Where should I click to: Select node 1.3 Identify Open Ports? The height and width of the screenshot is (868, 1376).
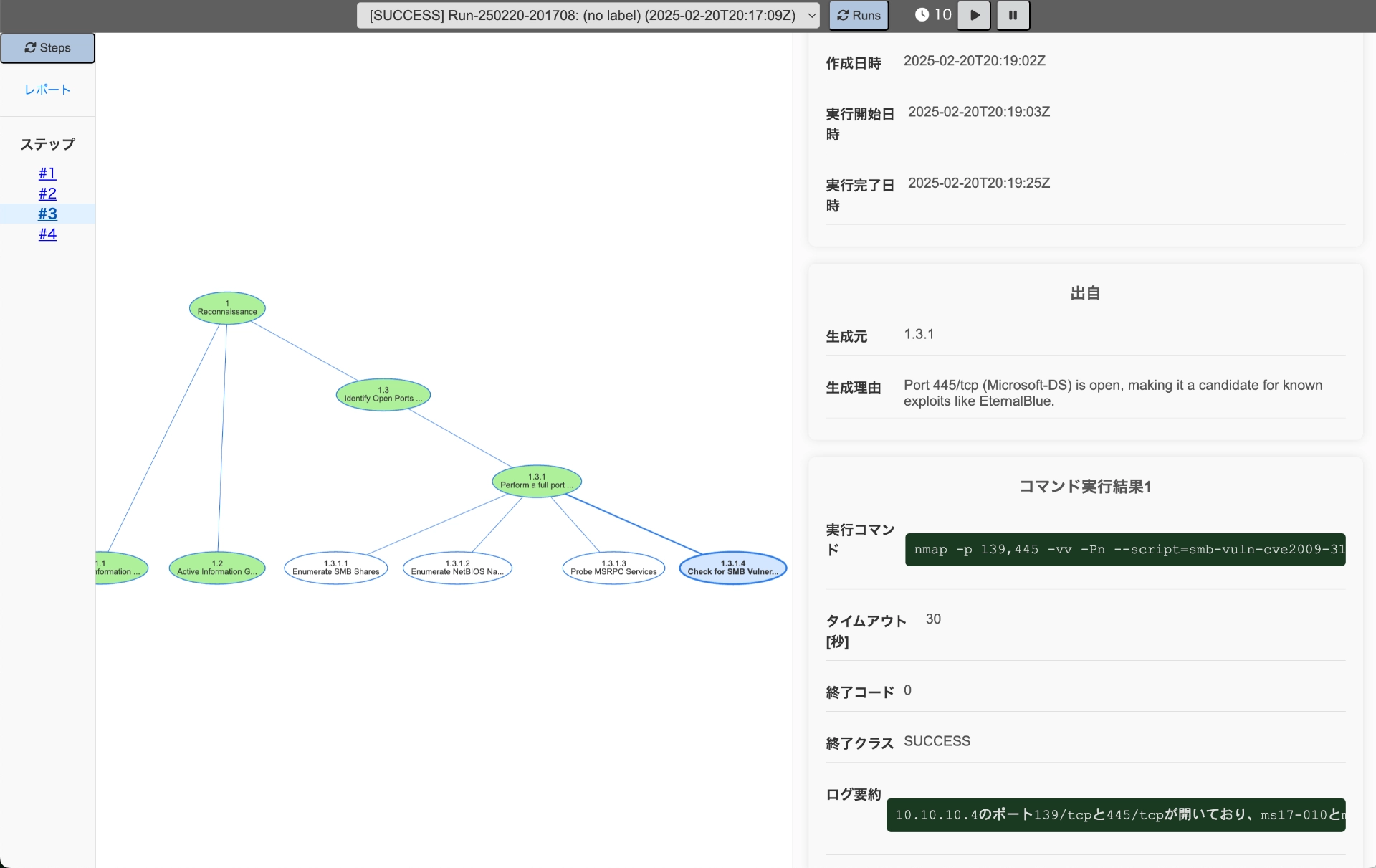[383, 395]
